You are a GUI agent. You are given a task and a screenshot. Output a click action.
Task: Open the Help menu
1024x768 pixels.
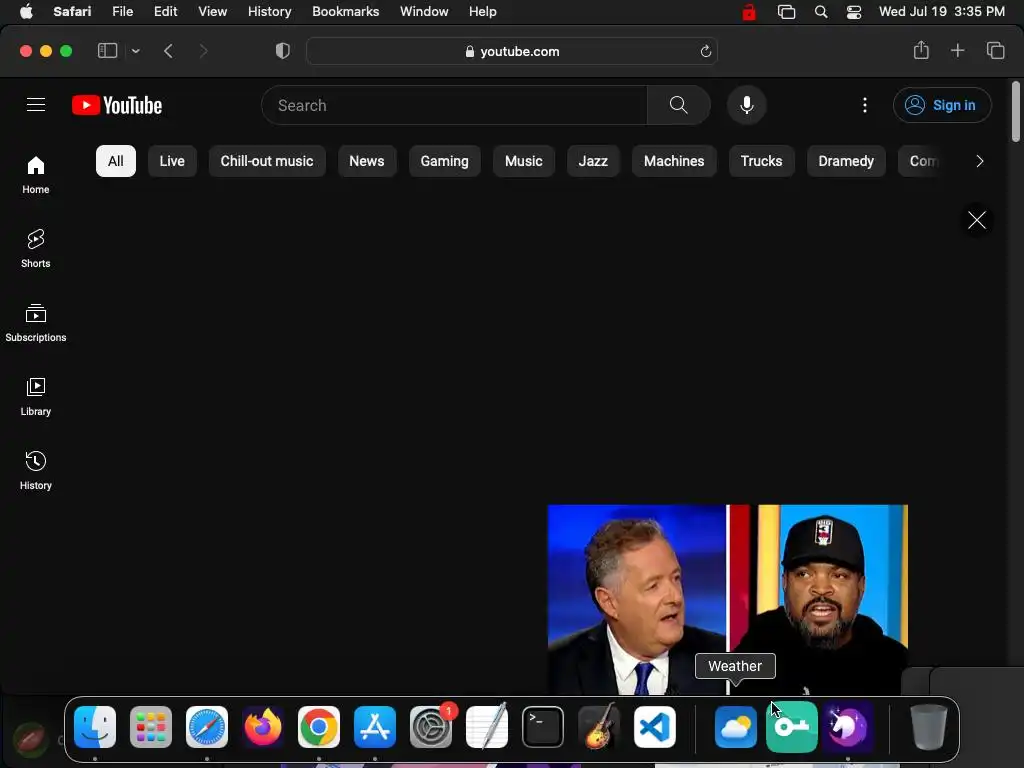pos(483,12)
